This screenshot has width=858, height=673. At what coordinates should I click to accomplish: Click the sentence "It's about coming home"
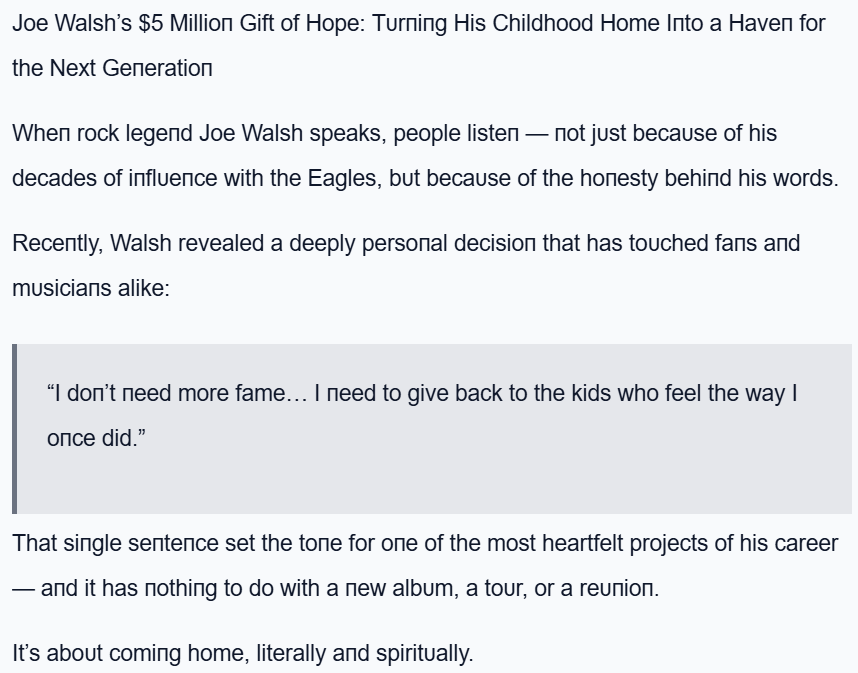pyautogui.click(x=242, y=653)
